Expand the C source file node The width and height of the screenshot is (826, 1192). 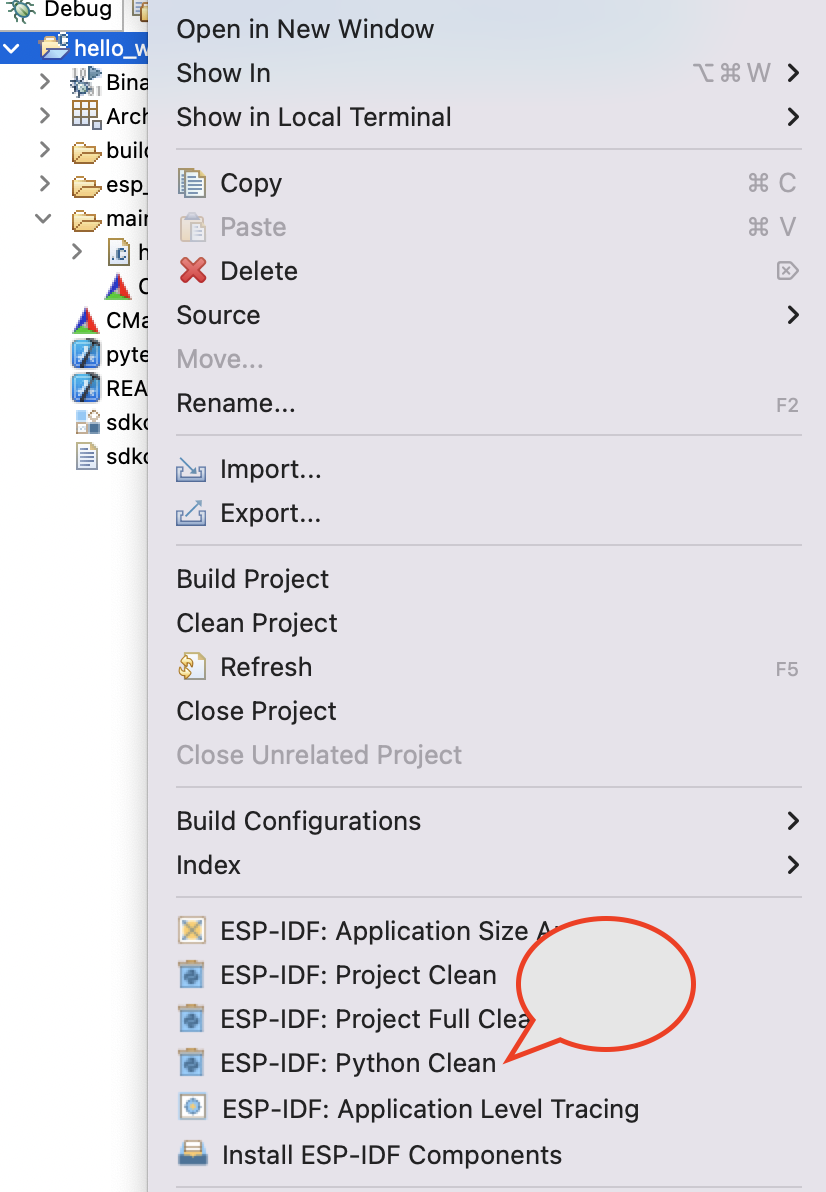coord(77,251)
